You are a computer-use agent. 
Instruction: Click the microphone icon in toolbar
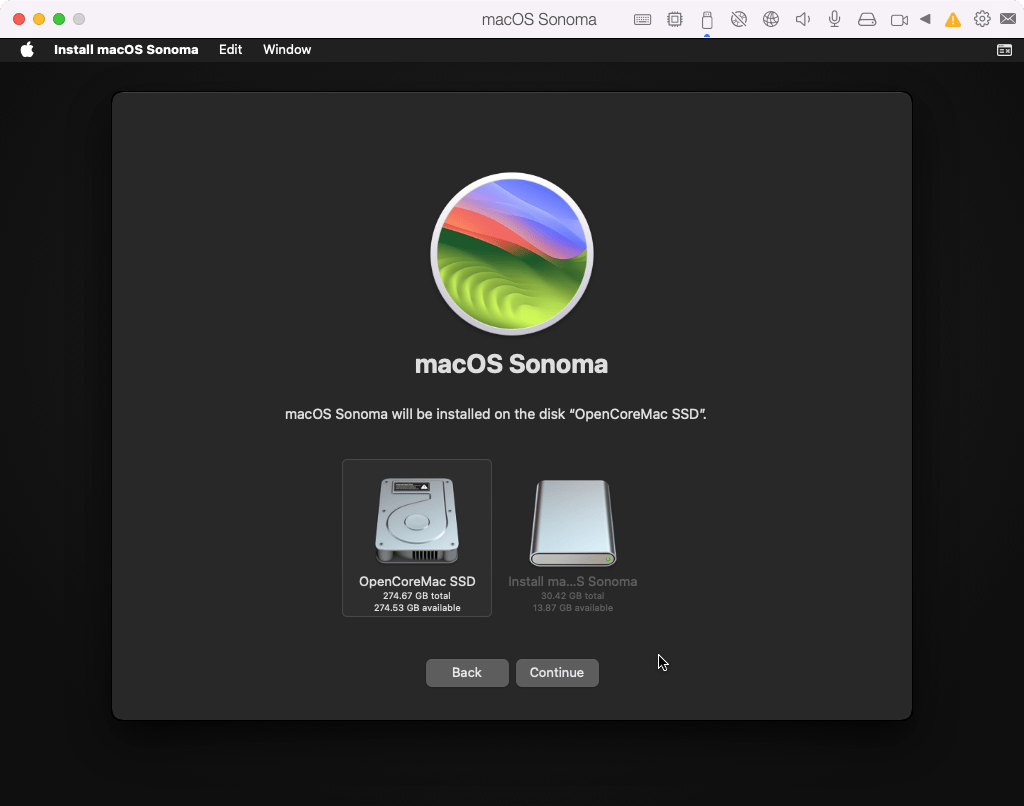834,19
